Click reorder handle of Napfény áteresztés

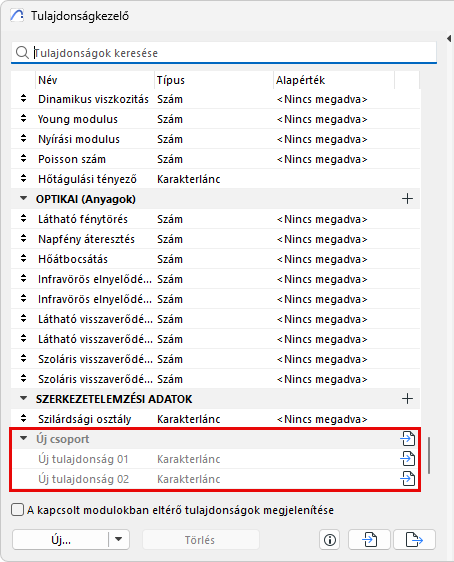(x=23, y=239)
